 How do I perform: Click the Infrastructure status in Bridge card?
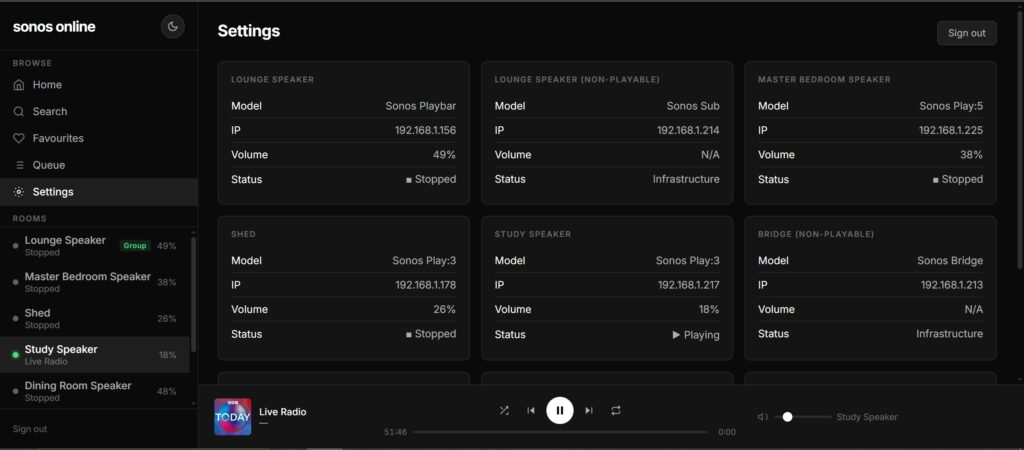click(x=949, y=334)
